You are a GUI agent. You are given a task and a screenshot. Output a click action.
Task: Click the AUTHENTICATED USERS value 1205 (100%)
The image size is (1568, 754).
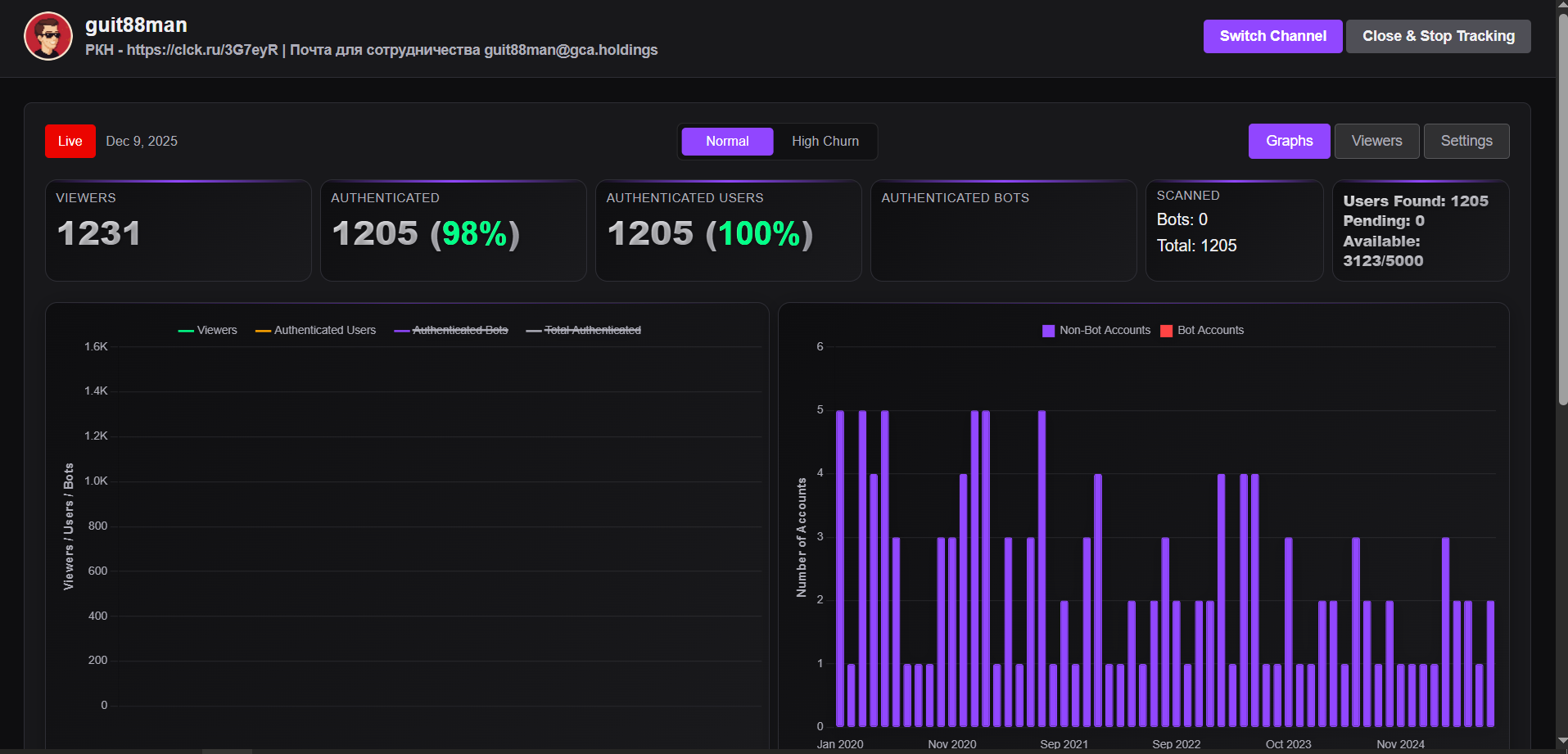(710, 233)
